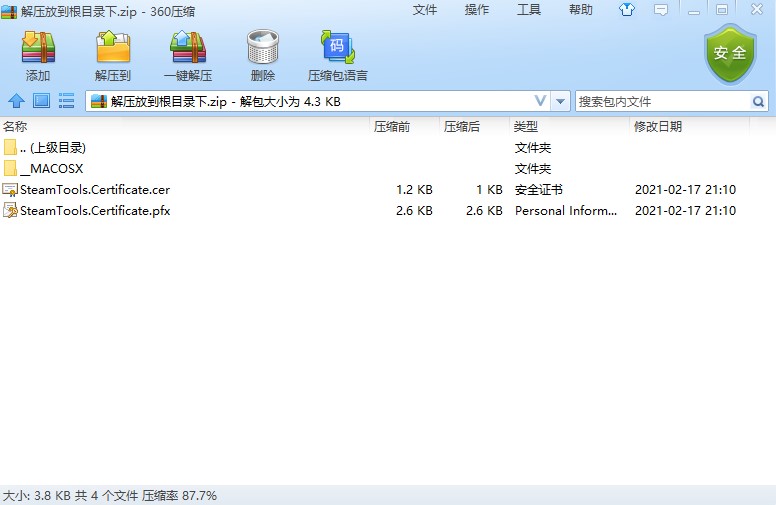The image size is (776, 505).
Task: Sort by 名称 column header
Action: pyautogui.click(x=15, y=127)
